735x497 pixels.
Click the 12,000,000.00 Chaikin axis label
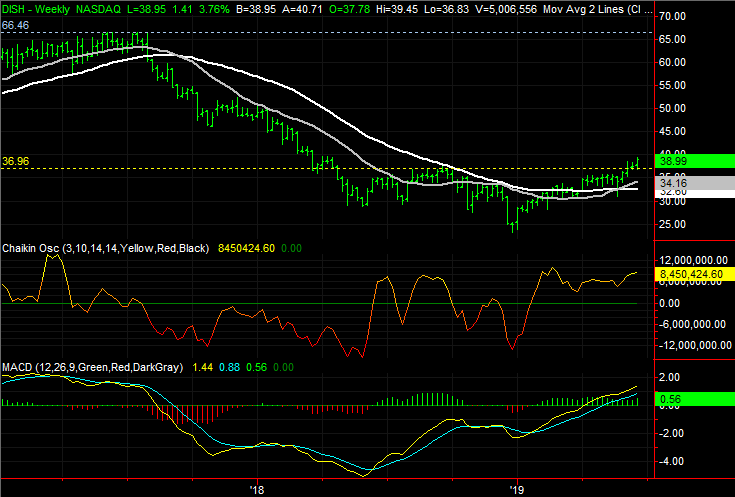pyautogui.click(x=694, y=257)
